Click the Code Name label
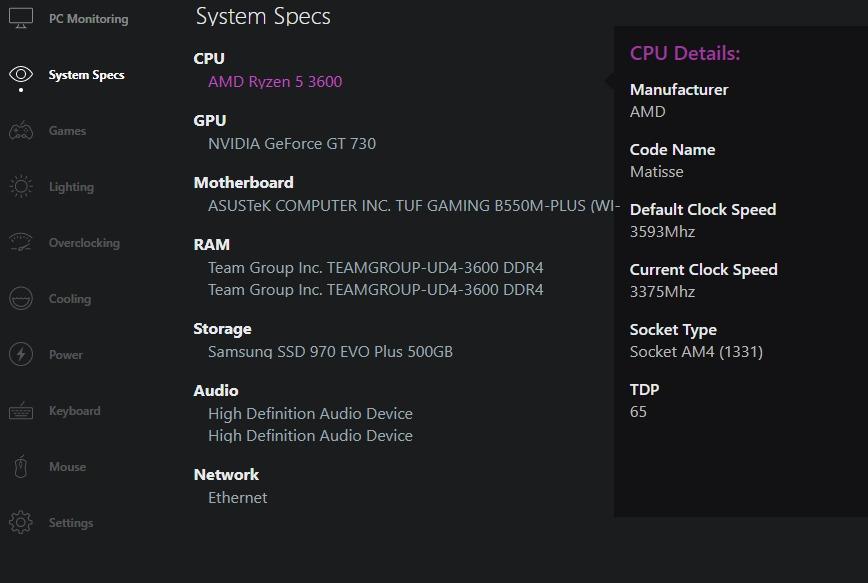This screenshot has width=868, height=583. [x=673, y=150]
